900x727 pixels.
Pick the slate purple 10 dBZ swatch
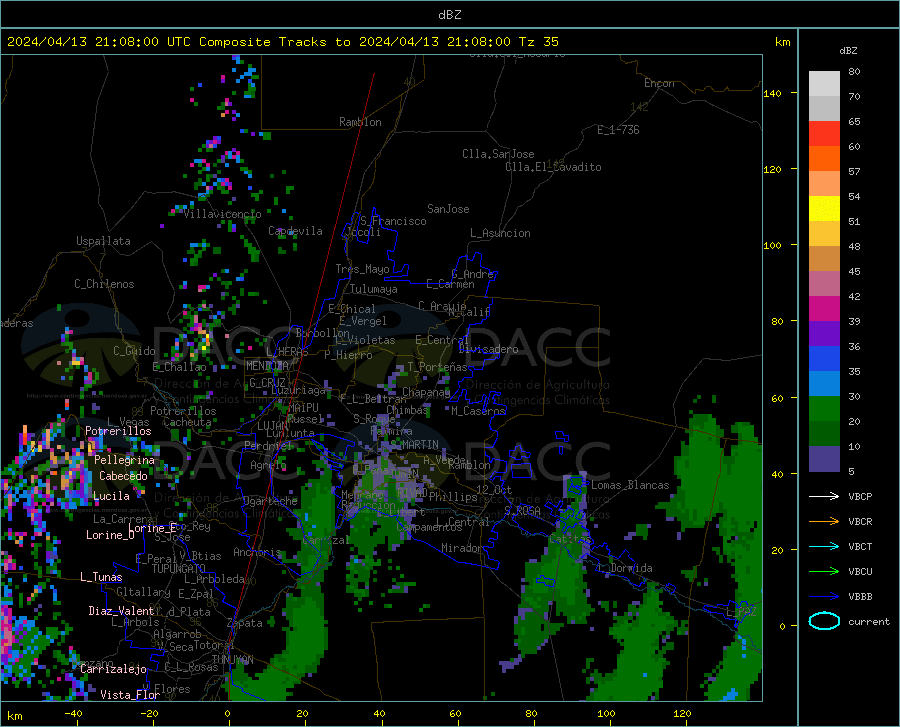824,459
